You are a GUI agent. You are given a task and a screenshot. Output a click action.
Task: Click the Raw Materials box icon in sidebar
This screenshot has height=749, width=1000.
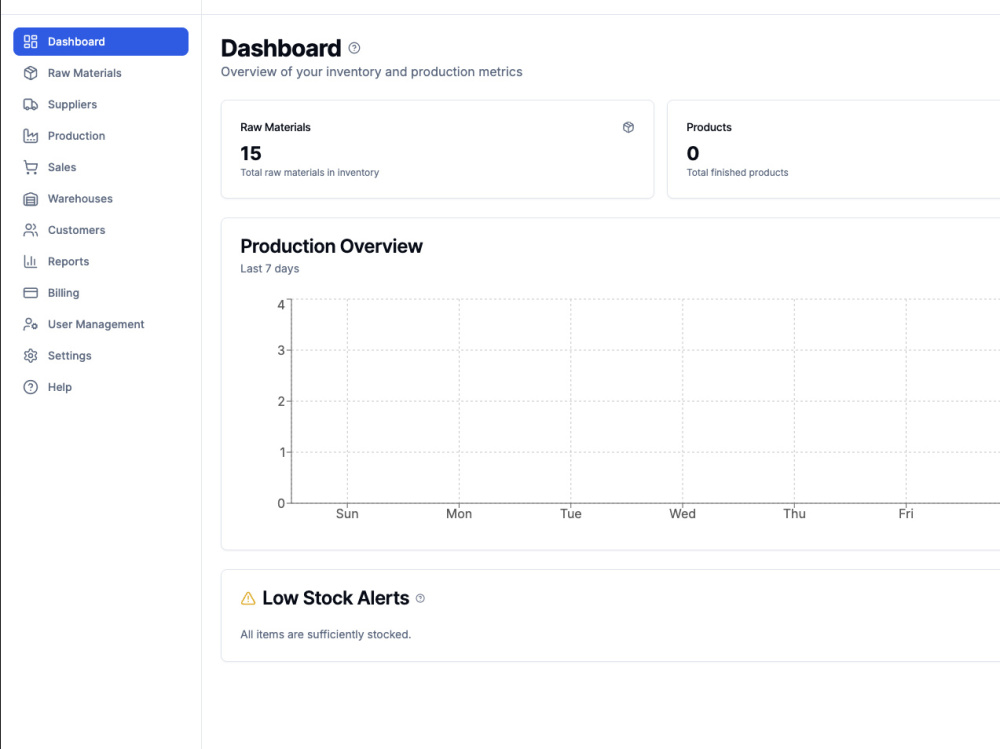click(31, 73)
